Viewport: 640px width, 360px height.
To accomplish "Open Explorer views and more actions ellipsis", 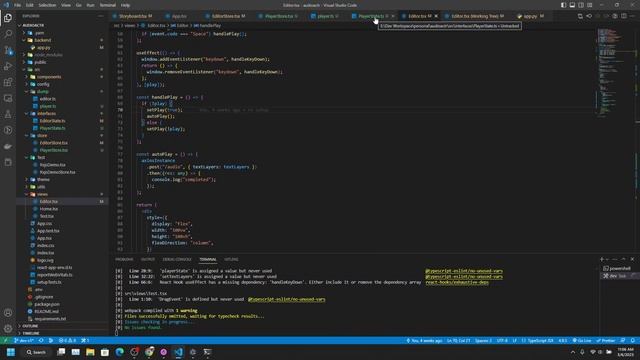I will pyautogui.click(x=101, y=16).
